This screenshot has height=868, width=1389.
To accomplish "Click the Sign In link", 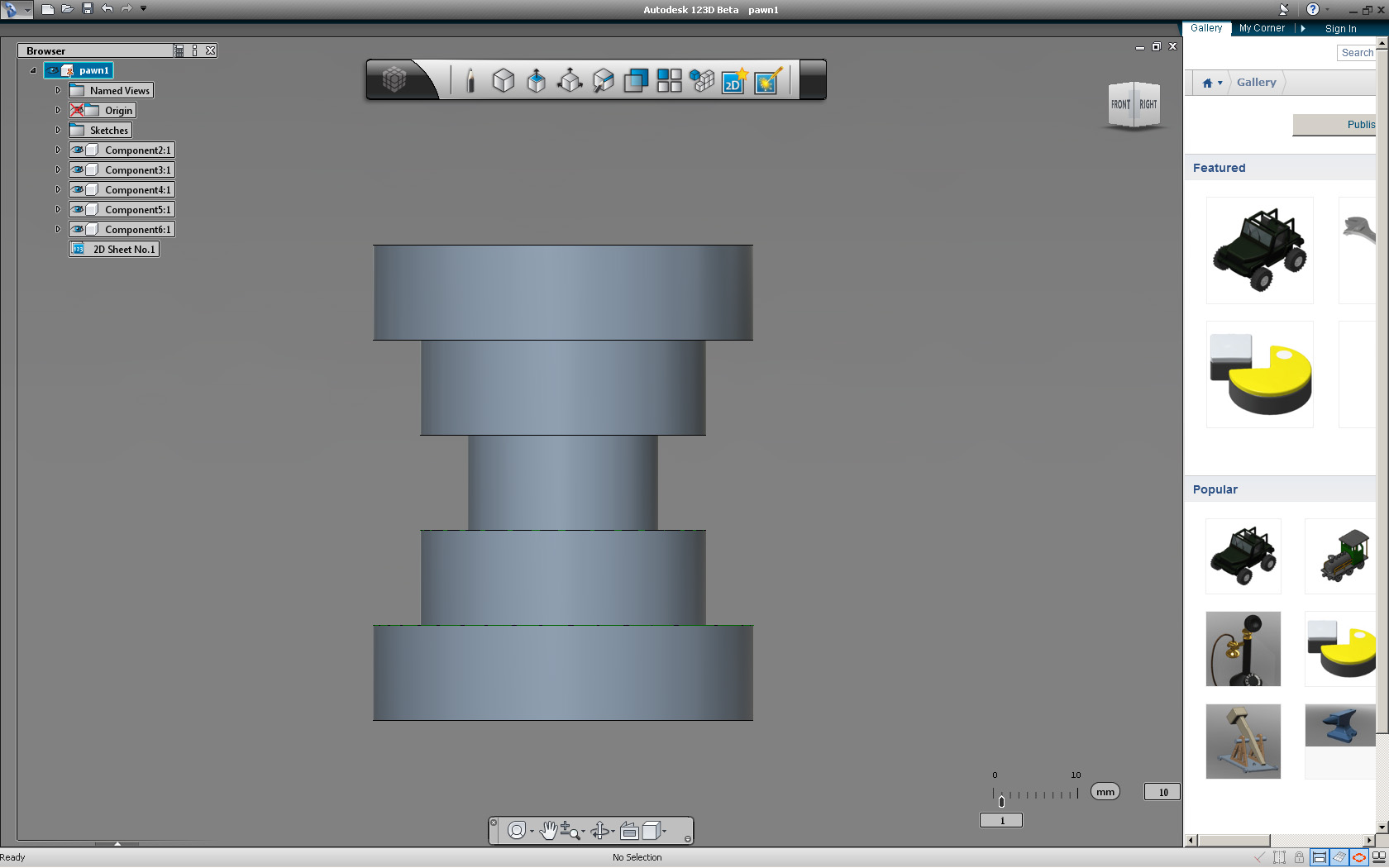I will click(x=1340, y=29).
